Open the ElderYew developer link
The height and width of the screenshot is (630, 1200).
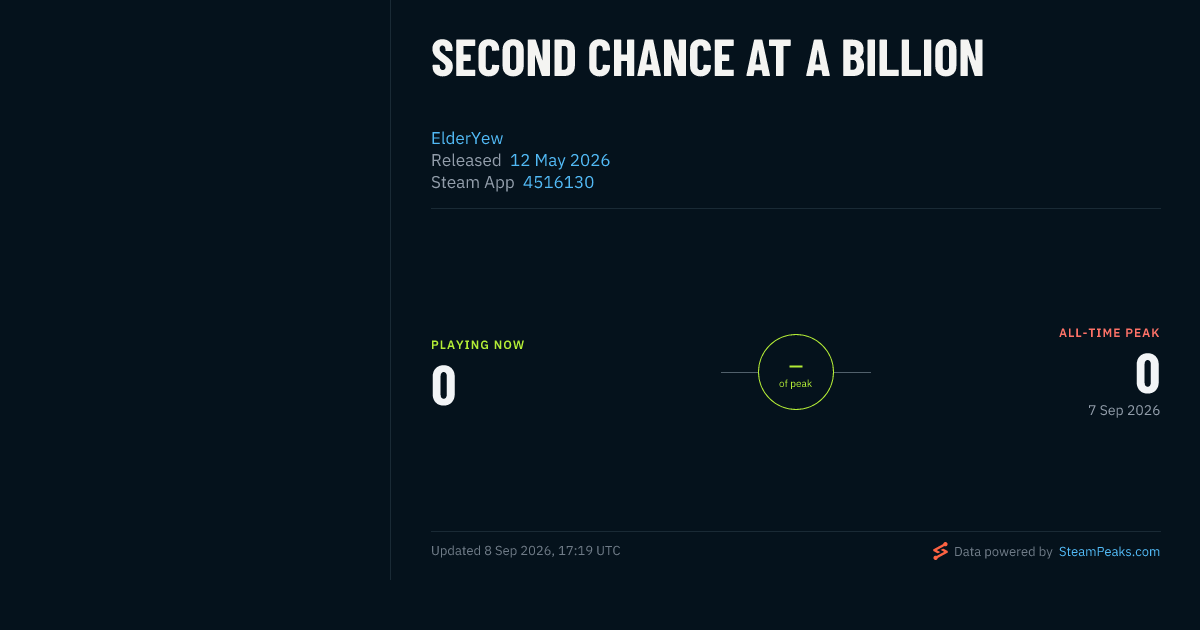pyautogui.click(x=467, y=138)
